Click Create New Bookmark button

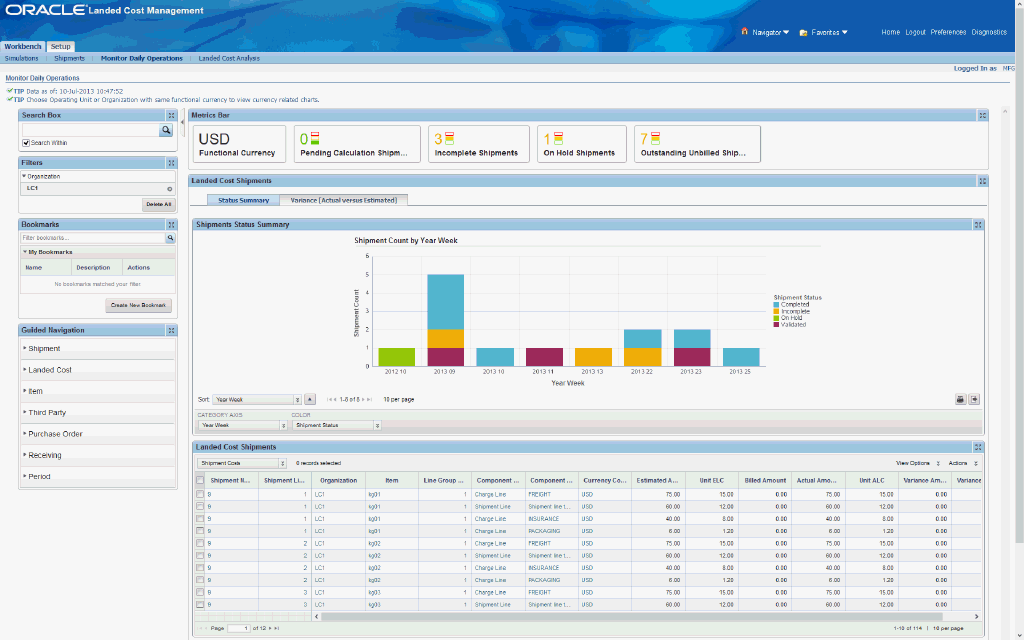[138, 305]
